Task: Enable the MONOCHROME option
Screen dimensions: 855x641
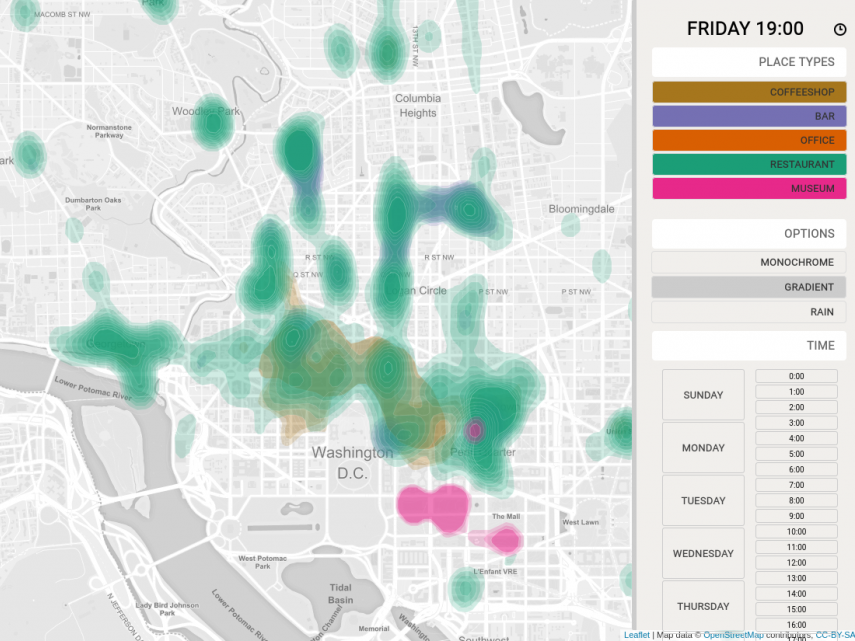Action: tap(749, 262)
